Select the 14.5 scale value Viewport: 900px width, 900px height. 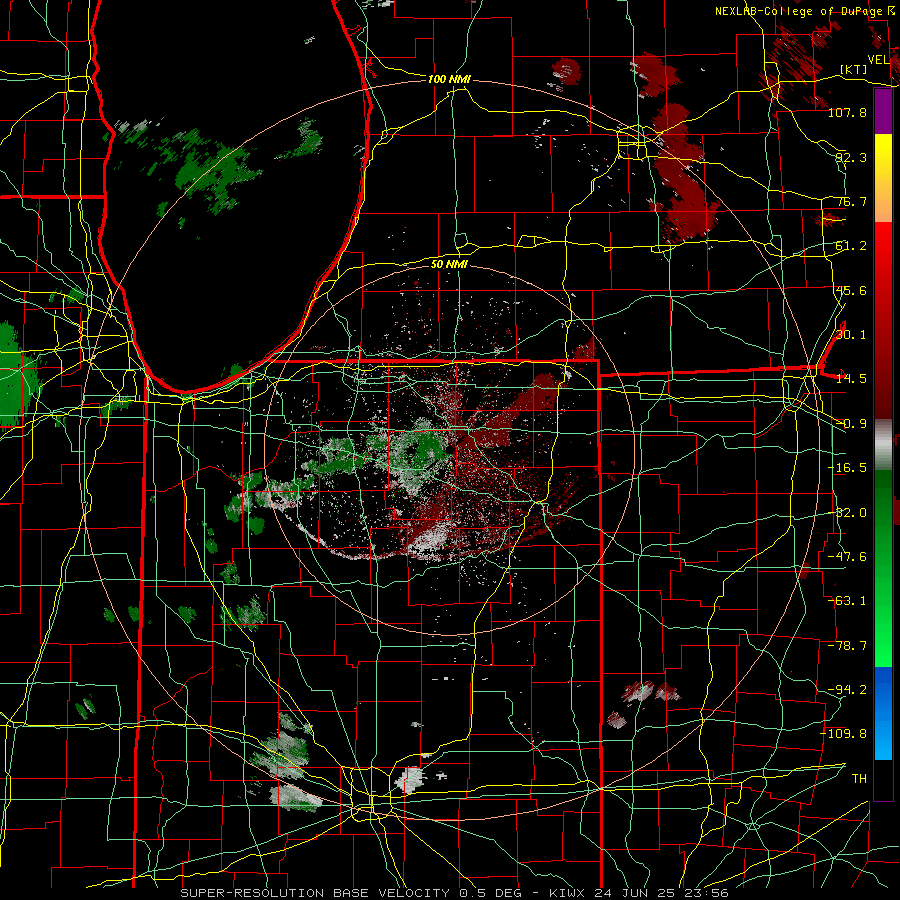click(x=851, y=379)
